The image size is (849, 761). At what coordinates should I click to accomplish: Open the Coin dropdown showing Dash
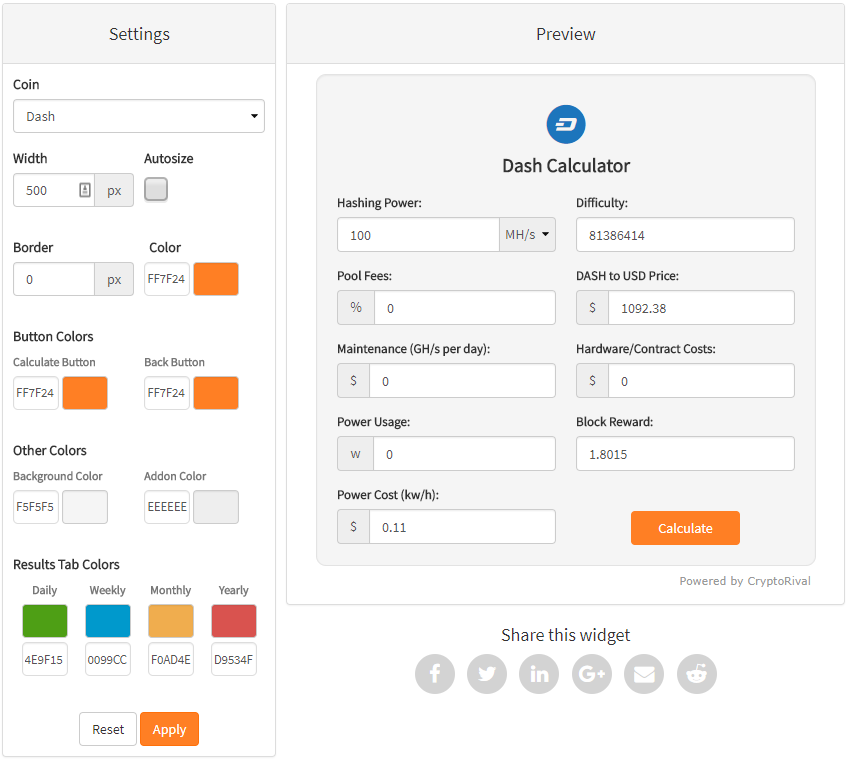tap(139, 116)
